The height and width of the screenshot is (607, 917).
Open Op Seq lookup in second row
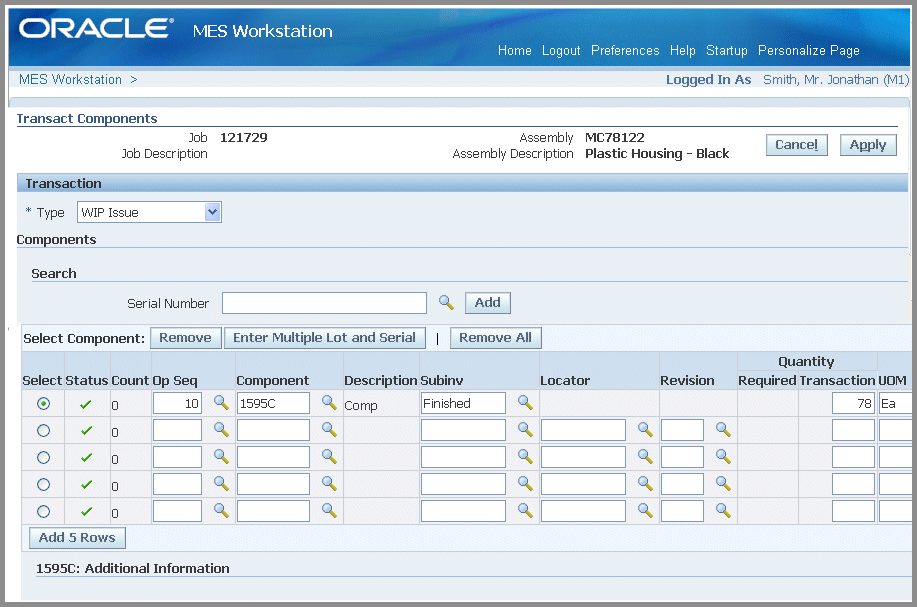pos(221,429)
